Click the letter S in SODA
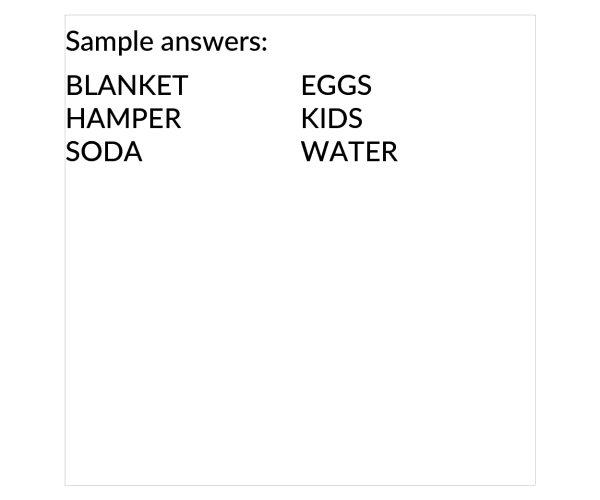Viewport: 600px width, 500px height. (73, 151)
